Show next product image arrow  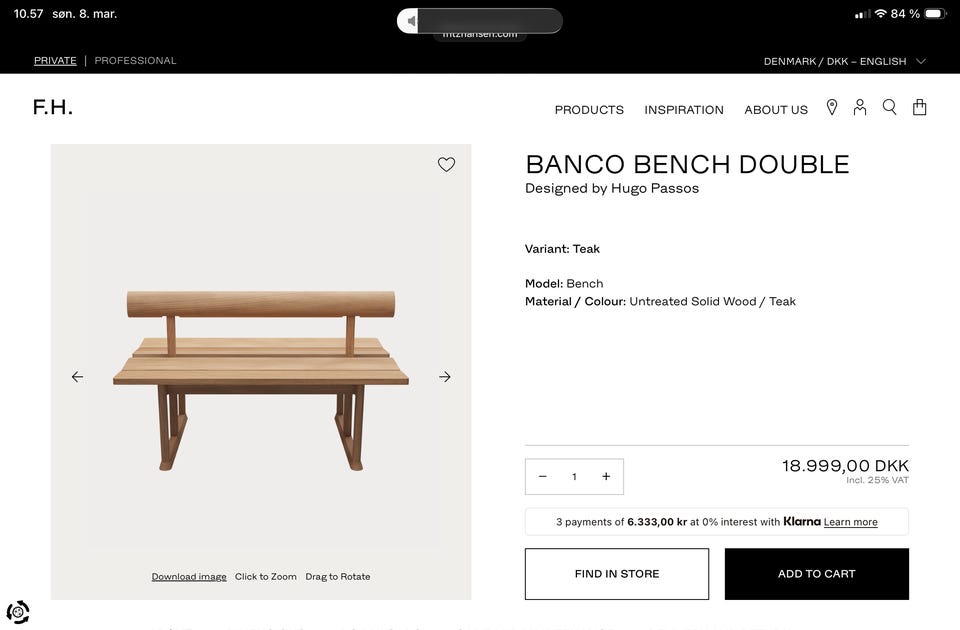pos(445,377)
